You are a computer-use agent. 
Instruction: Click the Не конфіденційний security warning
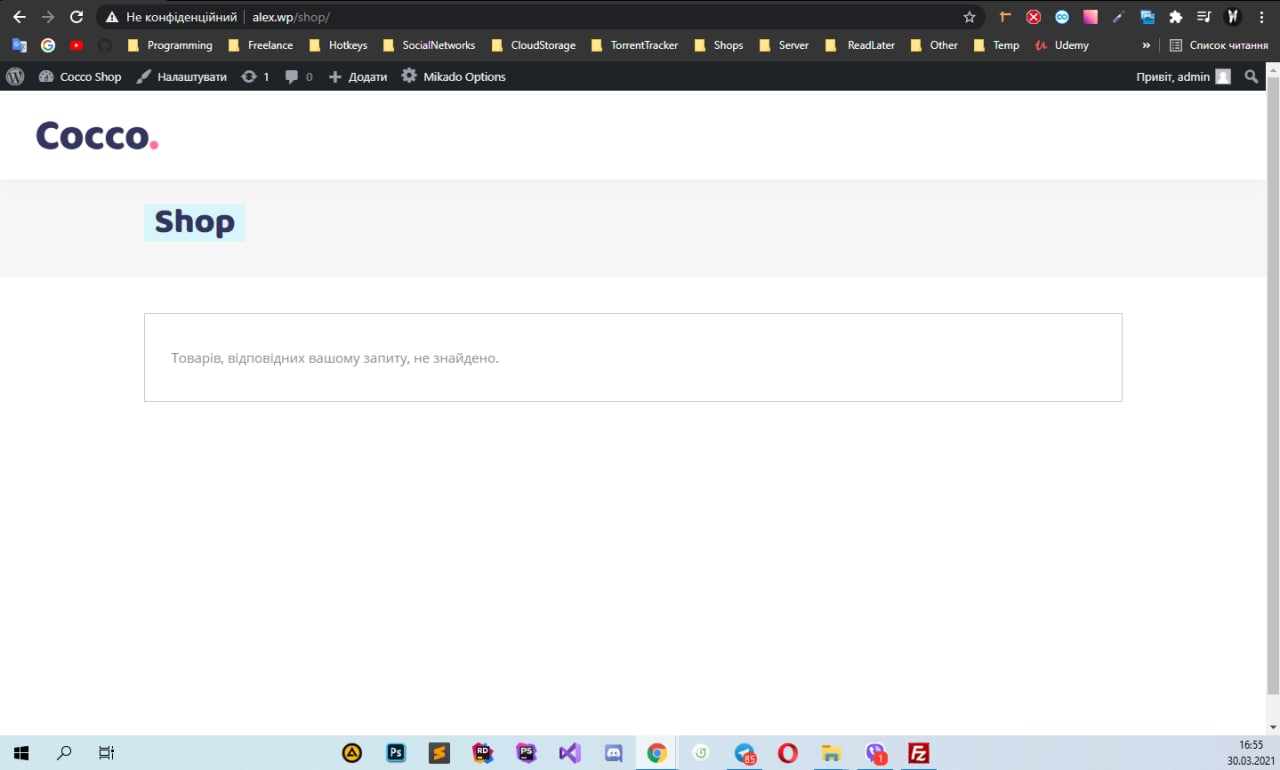(x=170, y=17)
